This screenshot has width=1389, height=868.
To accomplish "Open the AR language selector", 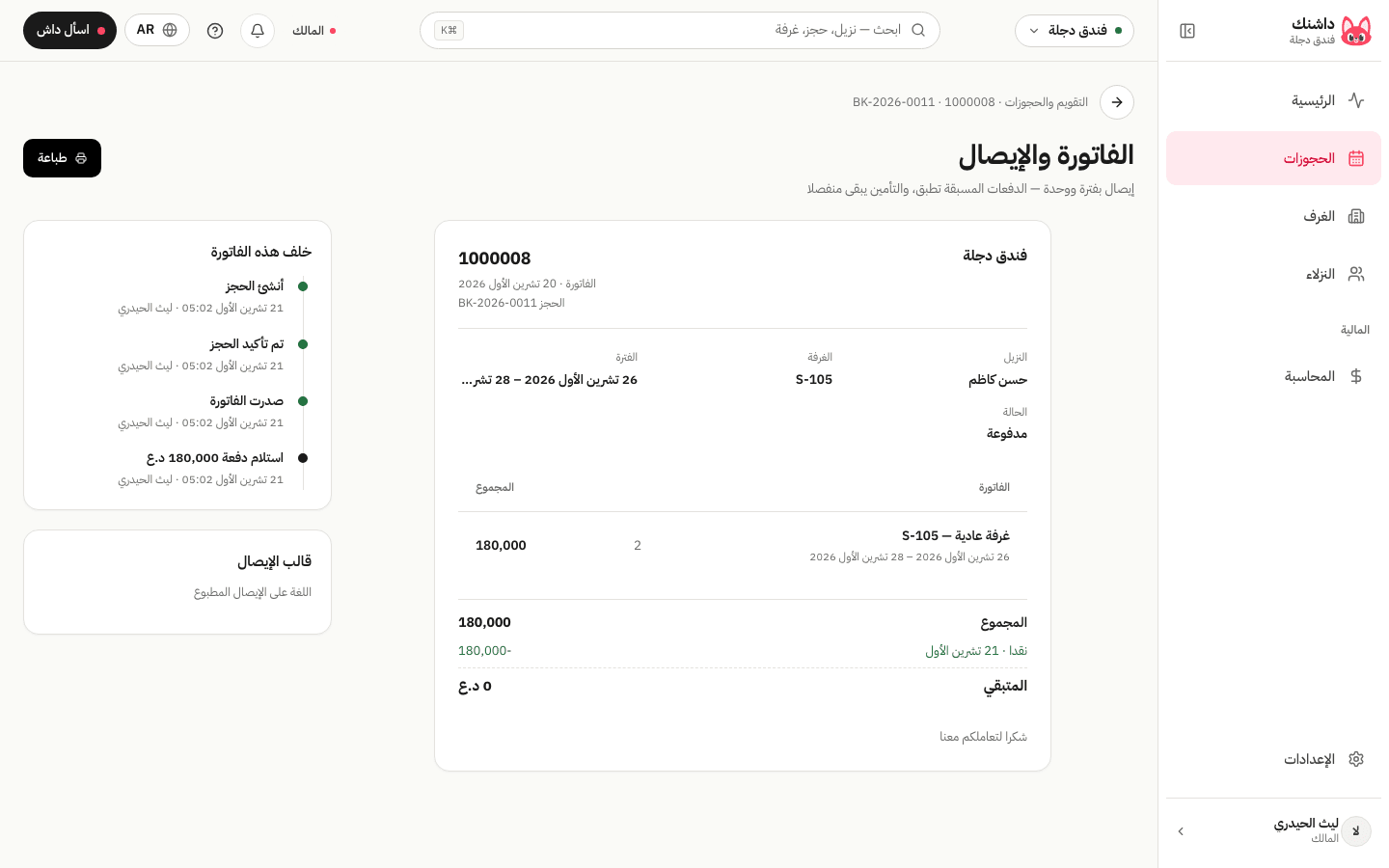I will coord(157,30).
